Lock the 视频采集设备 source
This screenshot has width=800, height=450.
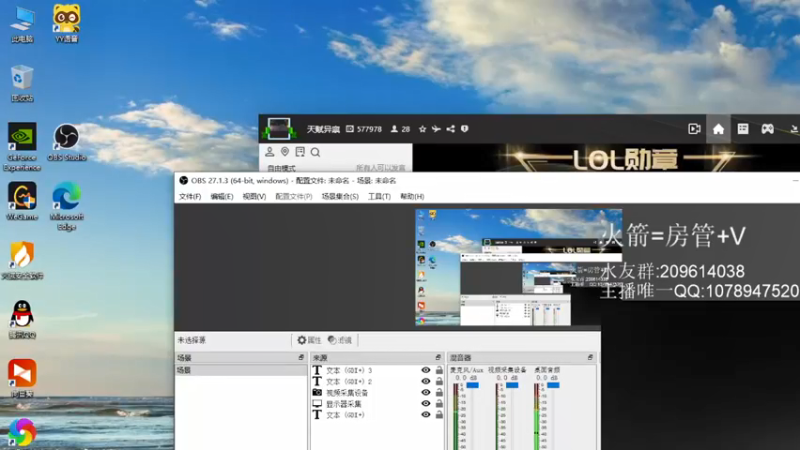click(x=439, y=393)
